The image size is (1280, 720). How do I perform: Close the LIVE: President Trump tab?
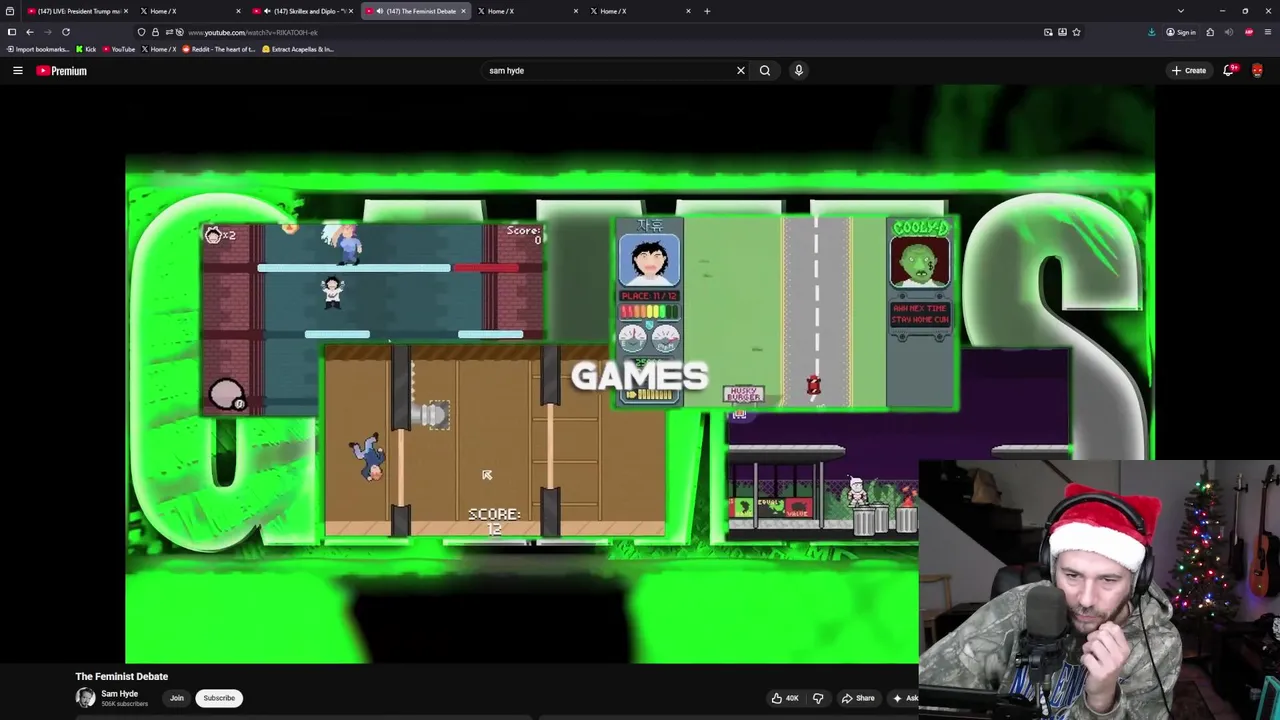tap(125, 11)
